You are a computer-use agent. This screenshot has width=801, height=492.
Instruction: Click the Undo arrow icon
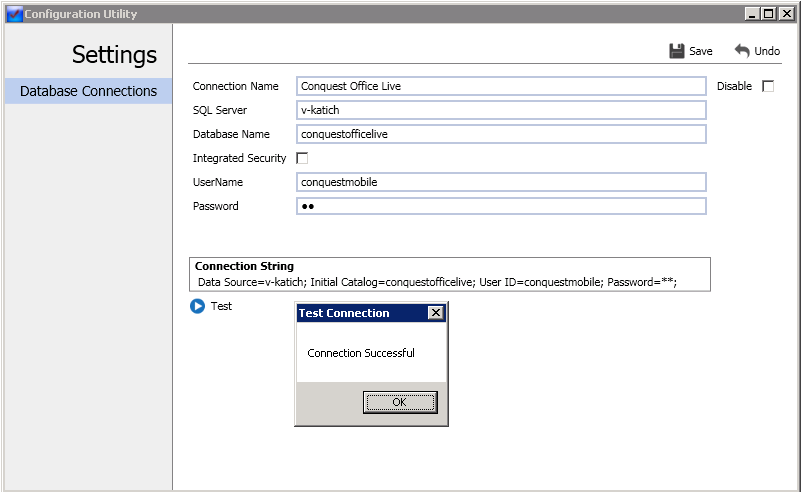tap(742, 51)
